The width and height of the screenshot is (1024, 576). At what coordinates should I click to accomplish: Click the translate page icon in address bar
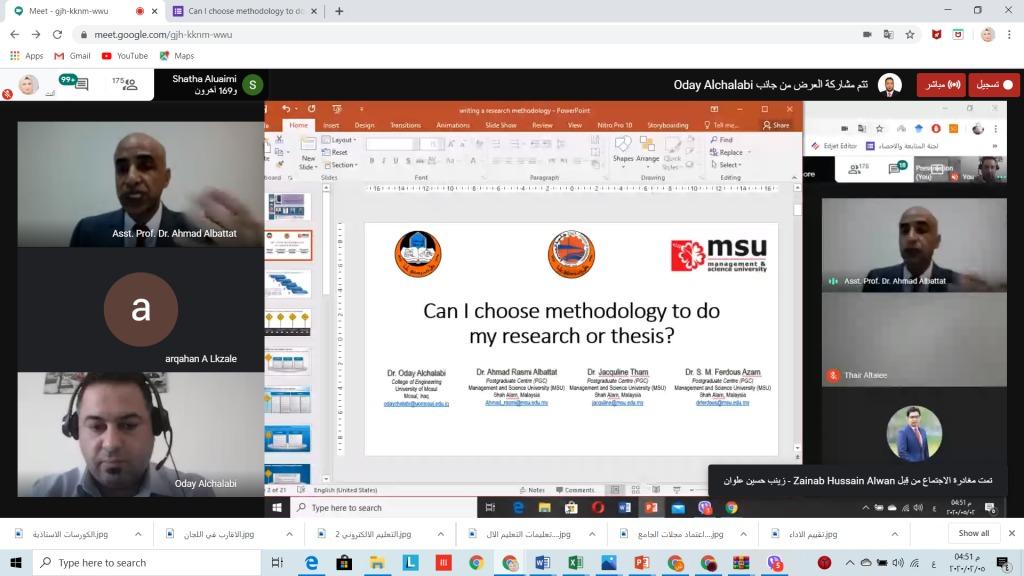coord(889,34)
